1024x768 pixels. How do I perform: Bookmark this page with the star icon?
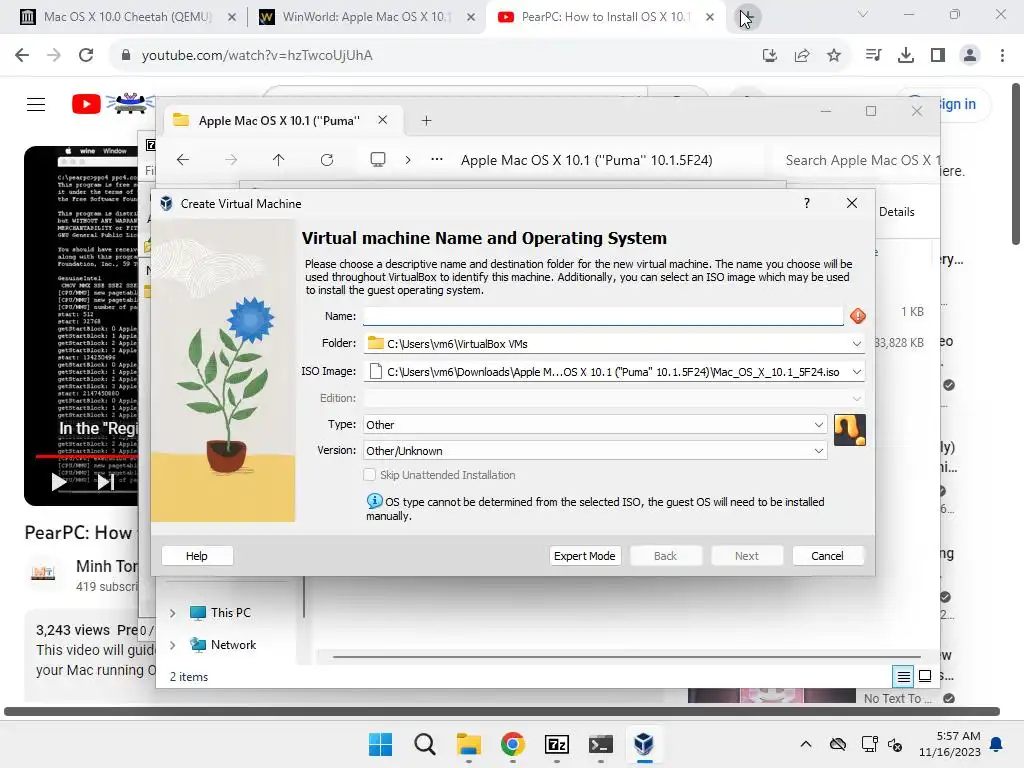pos(834,56)
